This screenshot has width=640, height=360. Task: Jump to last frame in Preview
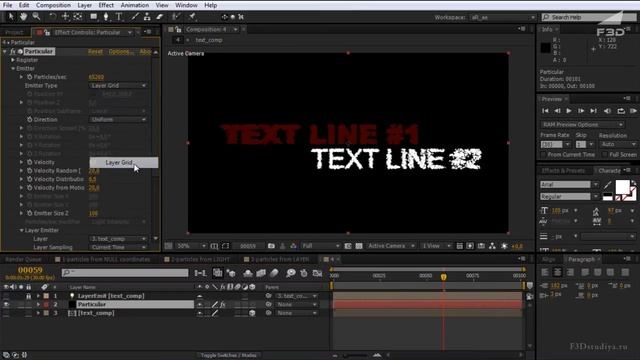tap(593, 111)
